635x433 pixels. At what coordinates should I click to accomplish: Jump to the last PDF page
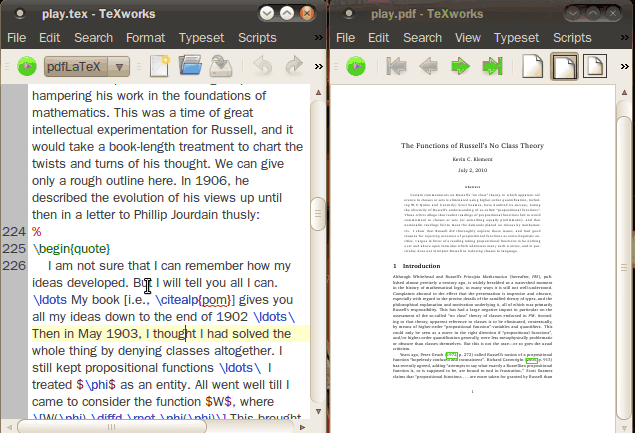pos(491,67)
